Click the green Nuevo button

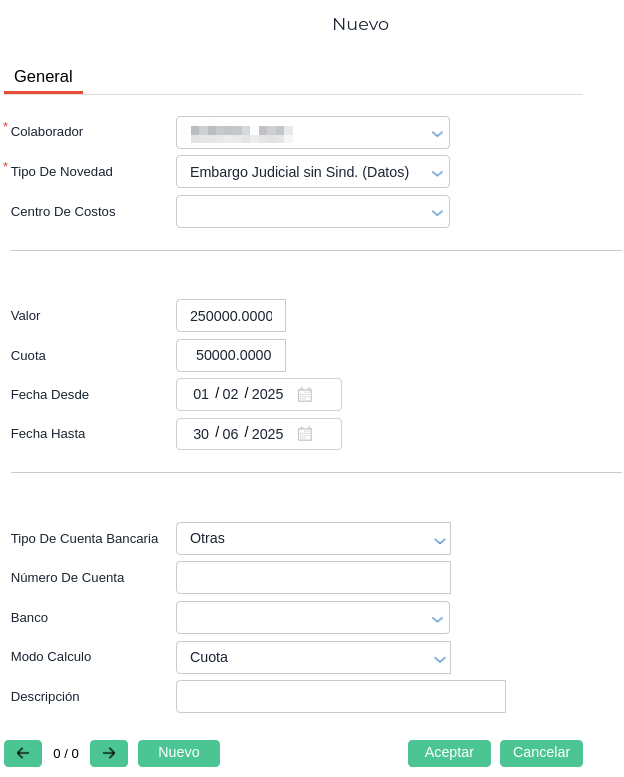pos(179,753)
